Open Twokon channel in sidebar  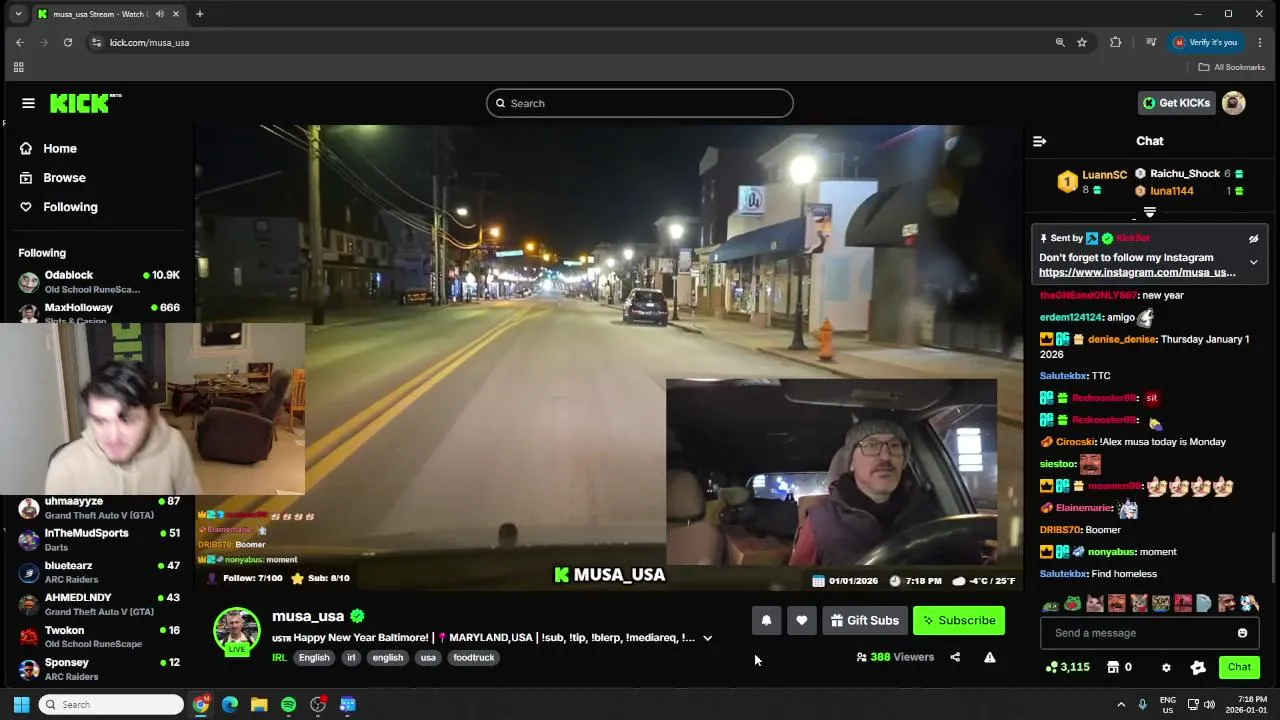tap(99, 637)
